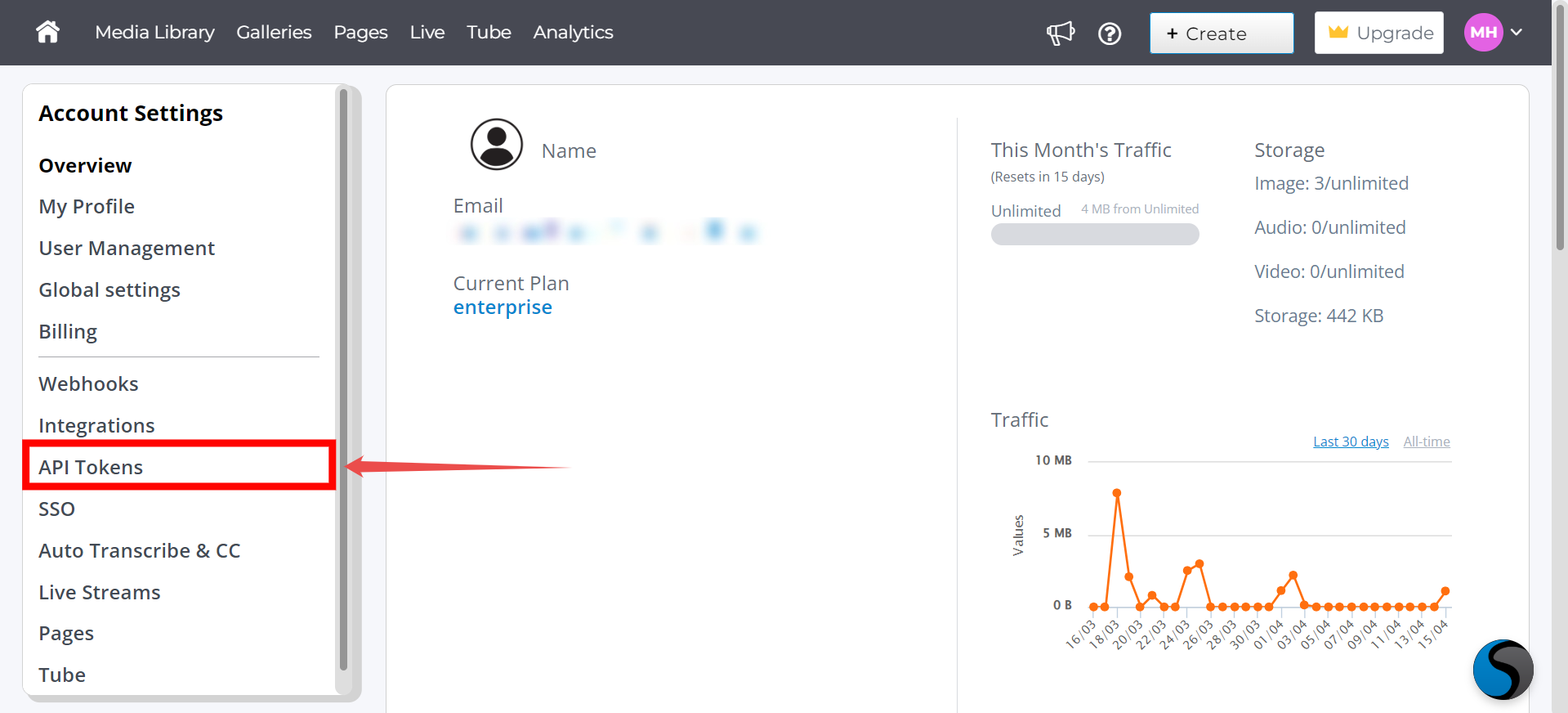Click the monthly traffic usage bar

(1095, 235)
